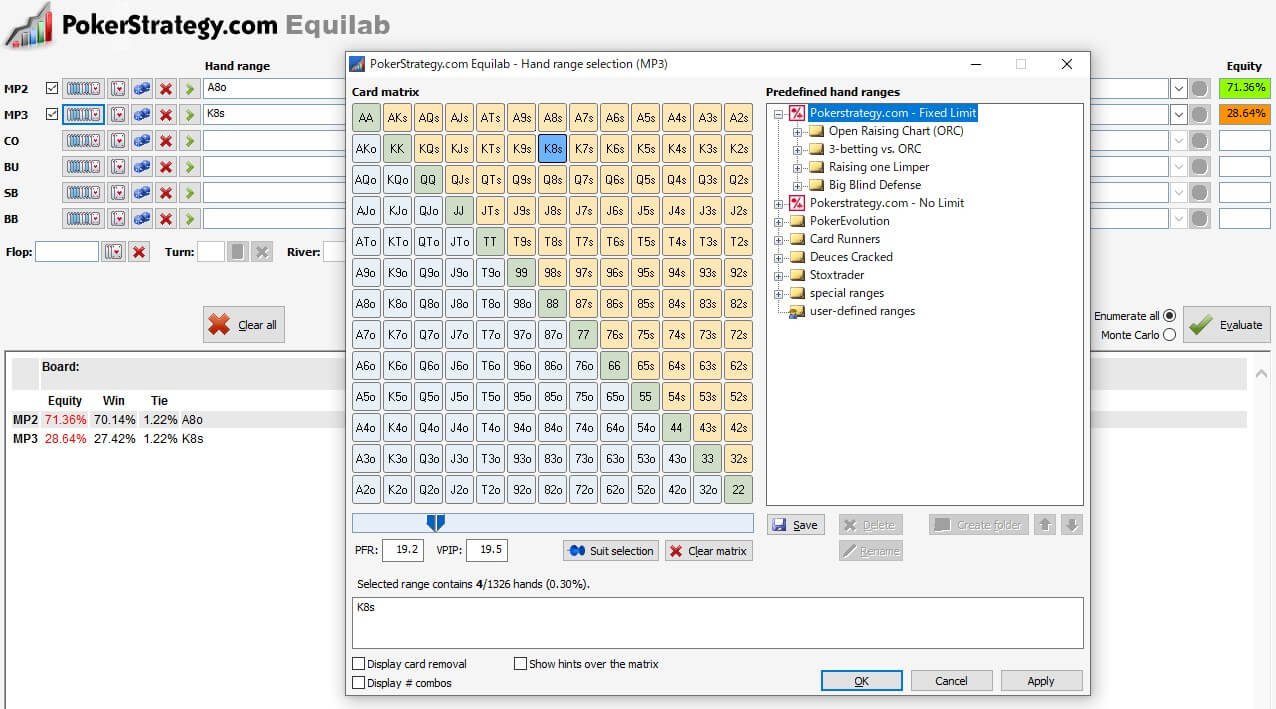Screen dimensions: 1276x709
Task: Expand Raising one Limper folder
Action: pyautogui.click(x=797, y=167)
